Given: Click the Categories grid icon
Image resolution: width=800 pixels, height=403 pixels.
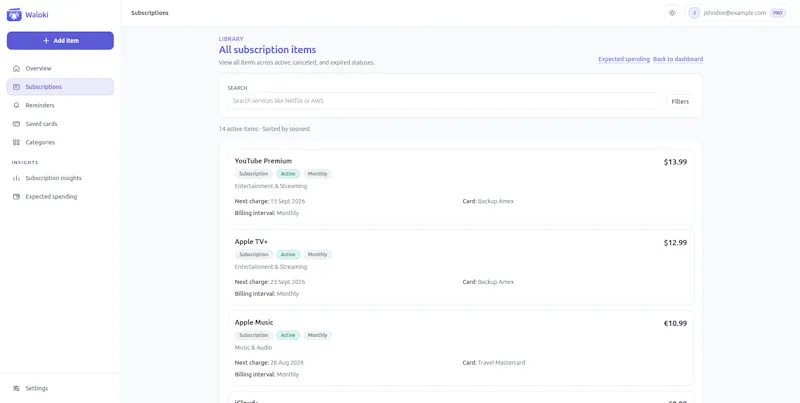Looking at the screenshot, I should pos(16,142).
